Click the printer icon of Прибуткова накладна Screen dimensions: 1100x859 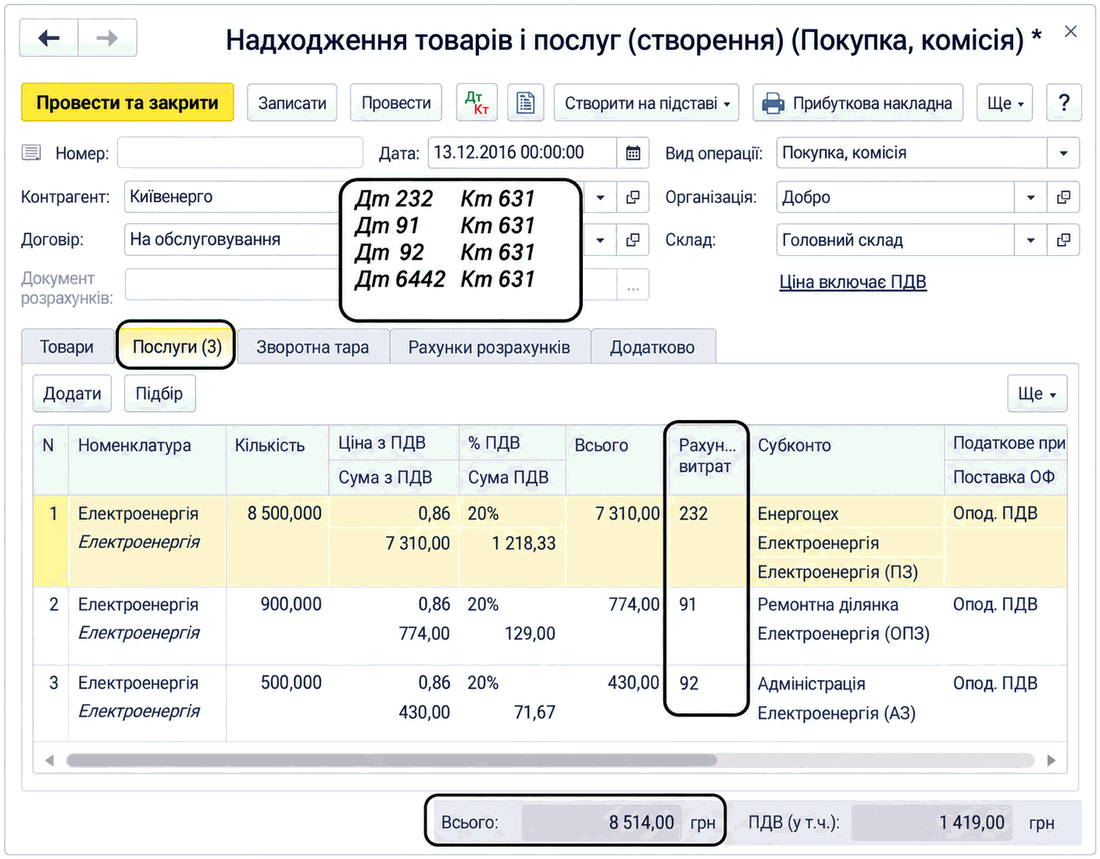(773, 103)
